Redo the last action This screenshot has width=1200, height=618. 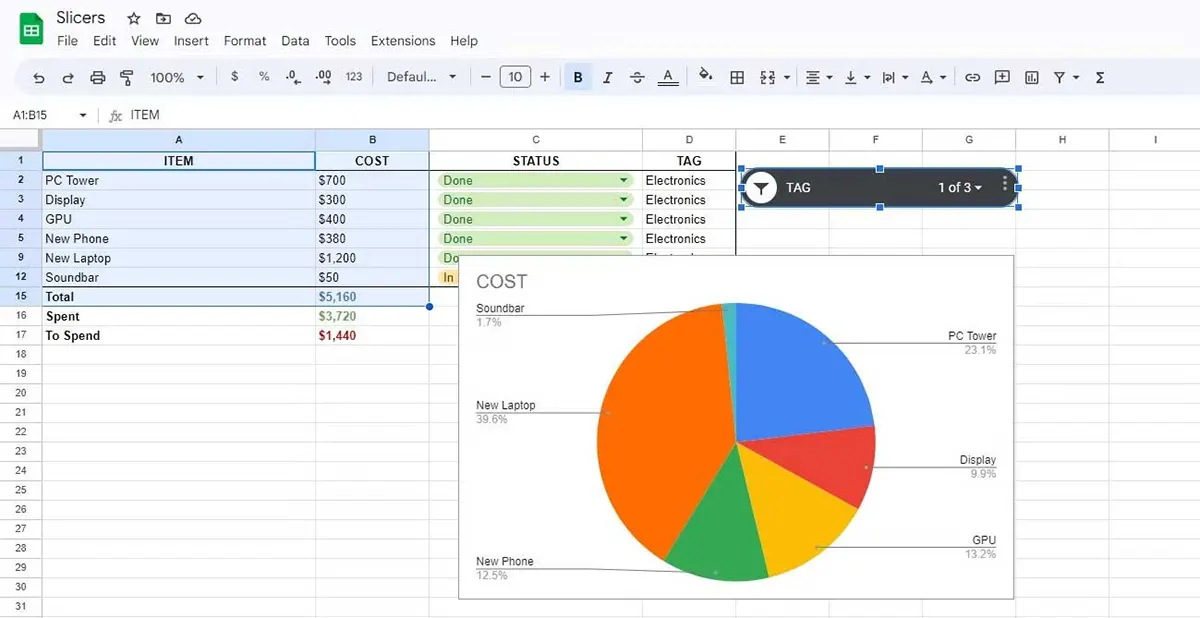(67, 77)
